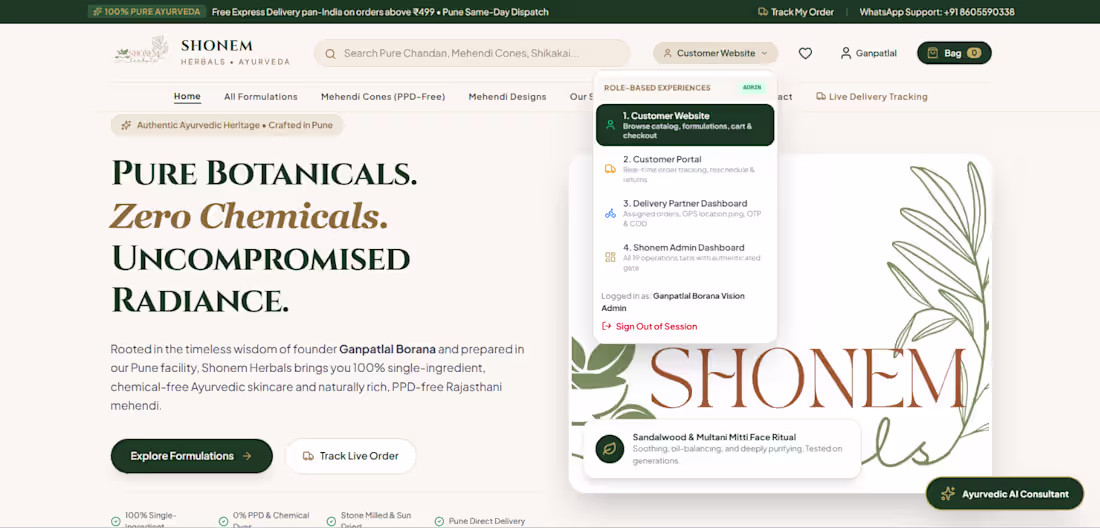Image resolution: width=1100 pixels, height=528 pixels.
Task: Click the Authentic Ayurvedic Heritage badge text
Action: [234, 126]
